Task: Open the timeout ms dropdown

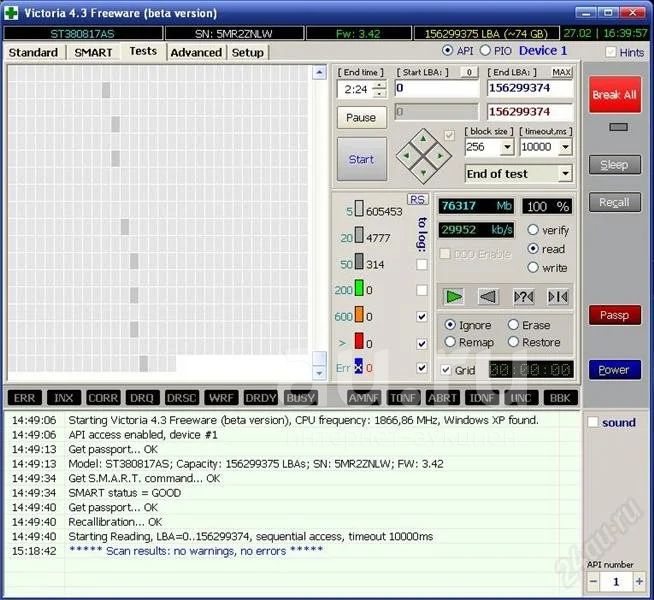Action: coord(565,147)
